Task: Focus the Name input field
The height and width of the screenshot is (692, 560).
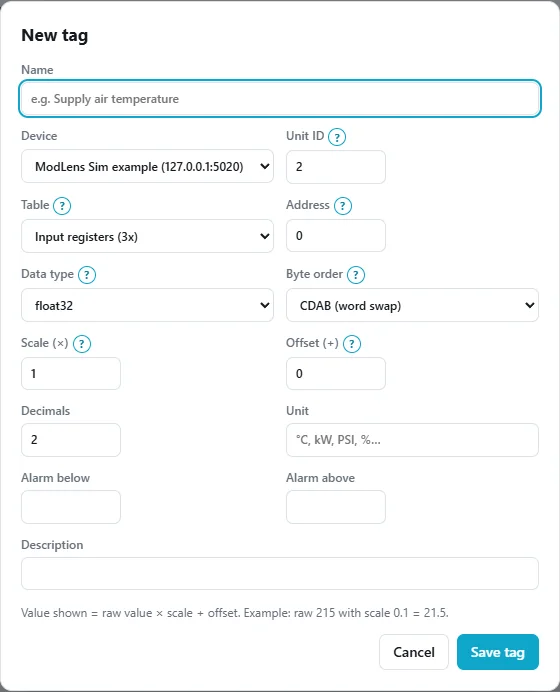Action: [x=280, y=98]
